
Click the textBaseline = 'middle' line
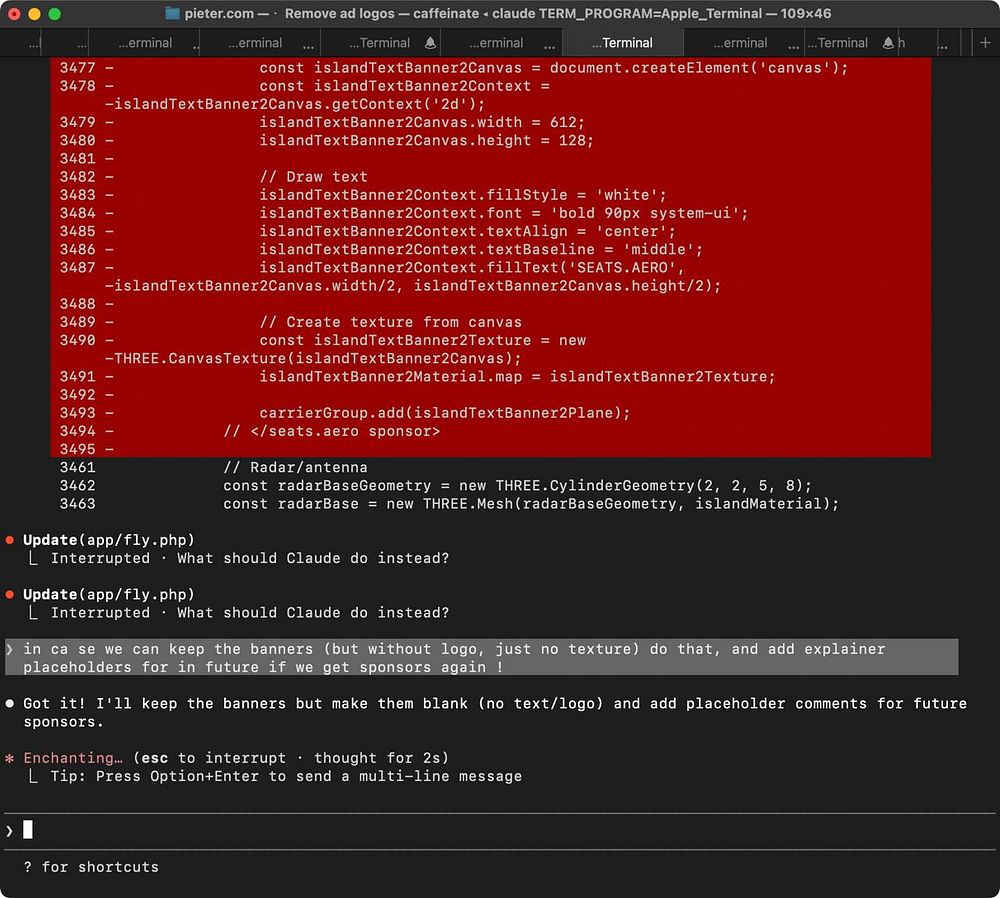pos(481,249)
